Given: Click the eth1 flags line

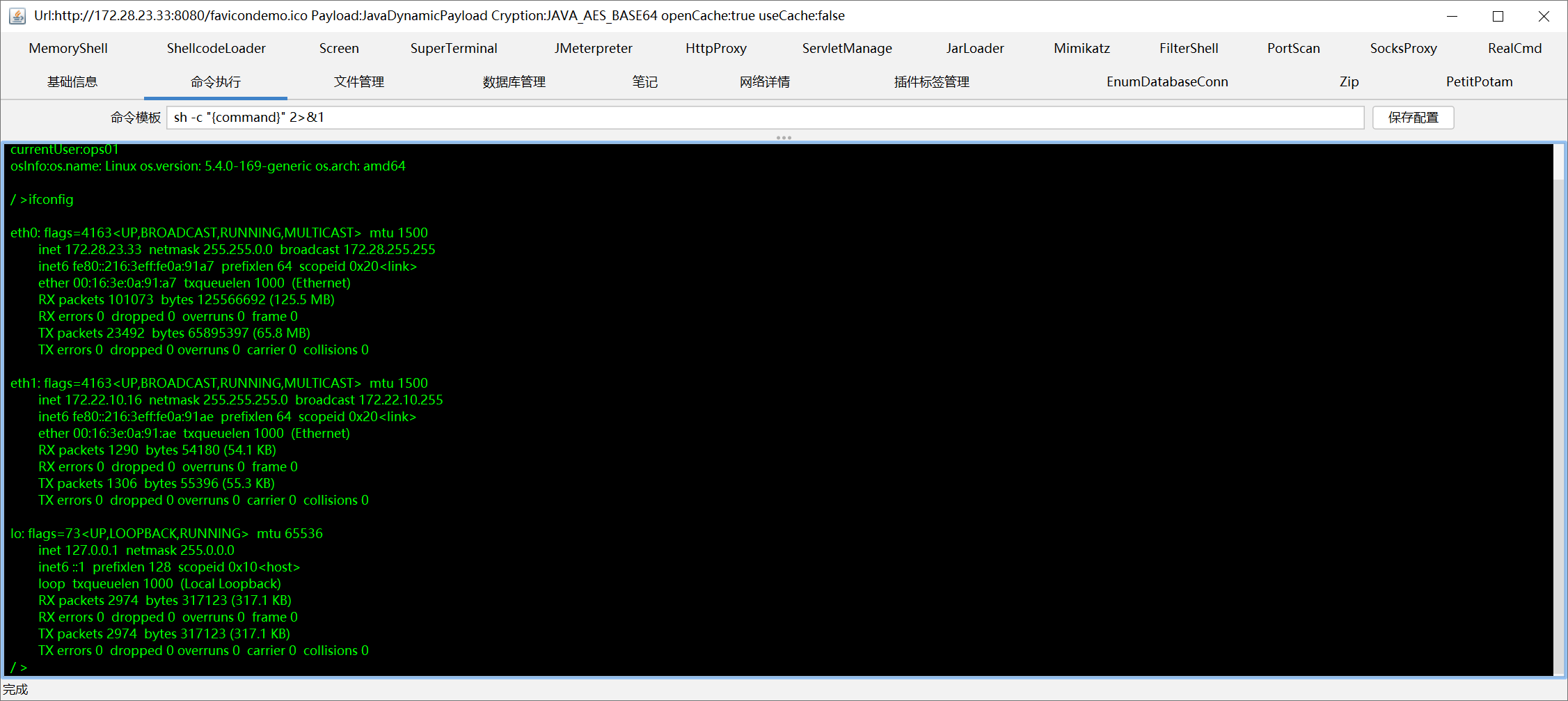Looking at the screenshot, I should [219, 383].
